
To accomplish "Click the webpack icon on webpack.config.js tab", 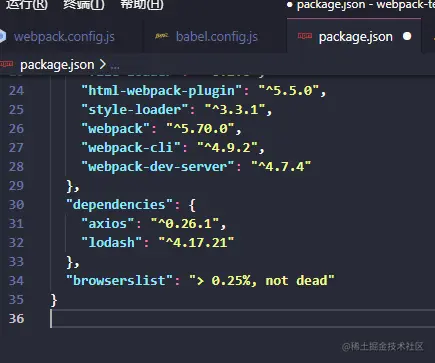I will (2, 36).
